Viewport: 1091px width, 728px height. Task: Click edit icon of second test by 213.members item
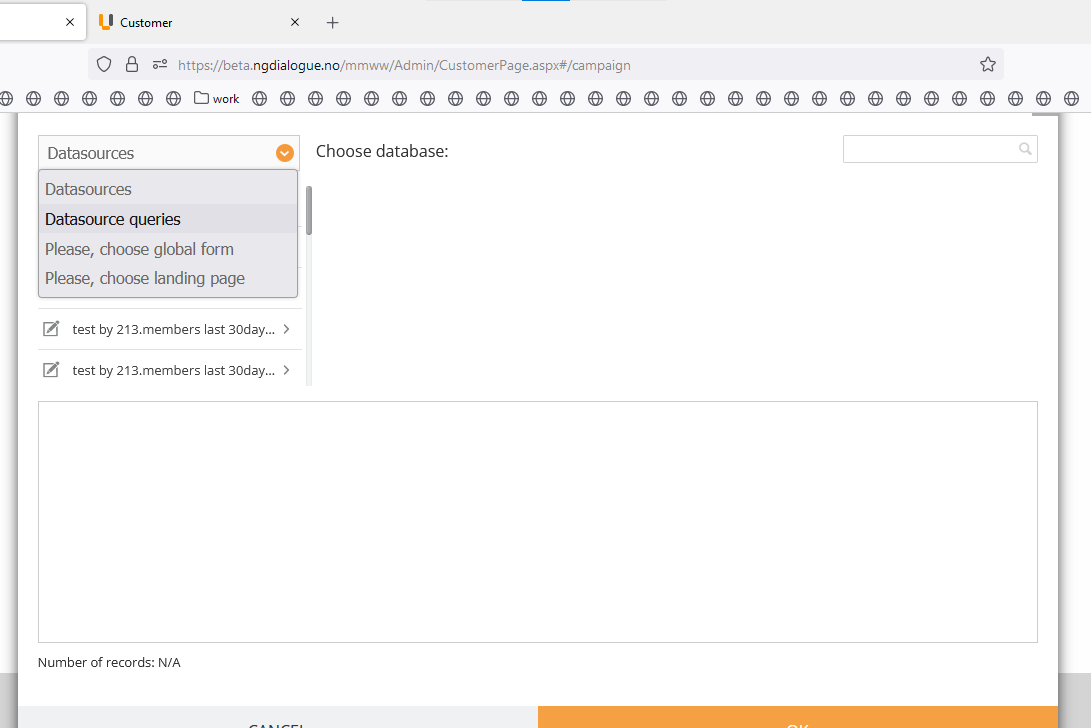51,370
